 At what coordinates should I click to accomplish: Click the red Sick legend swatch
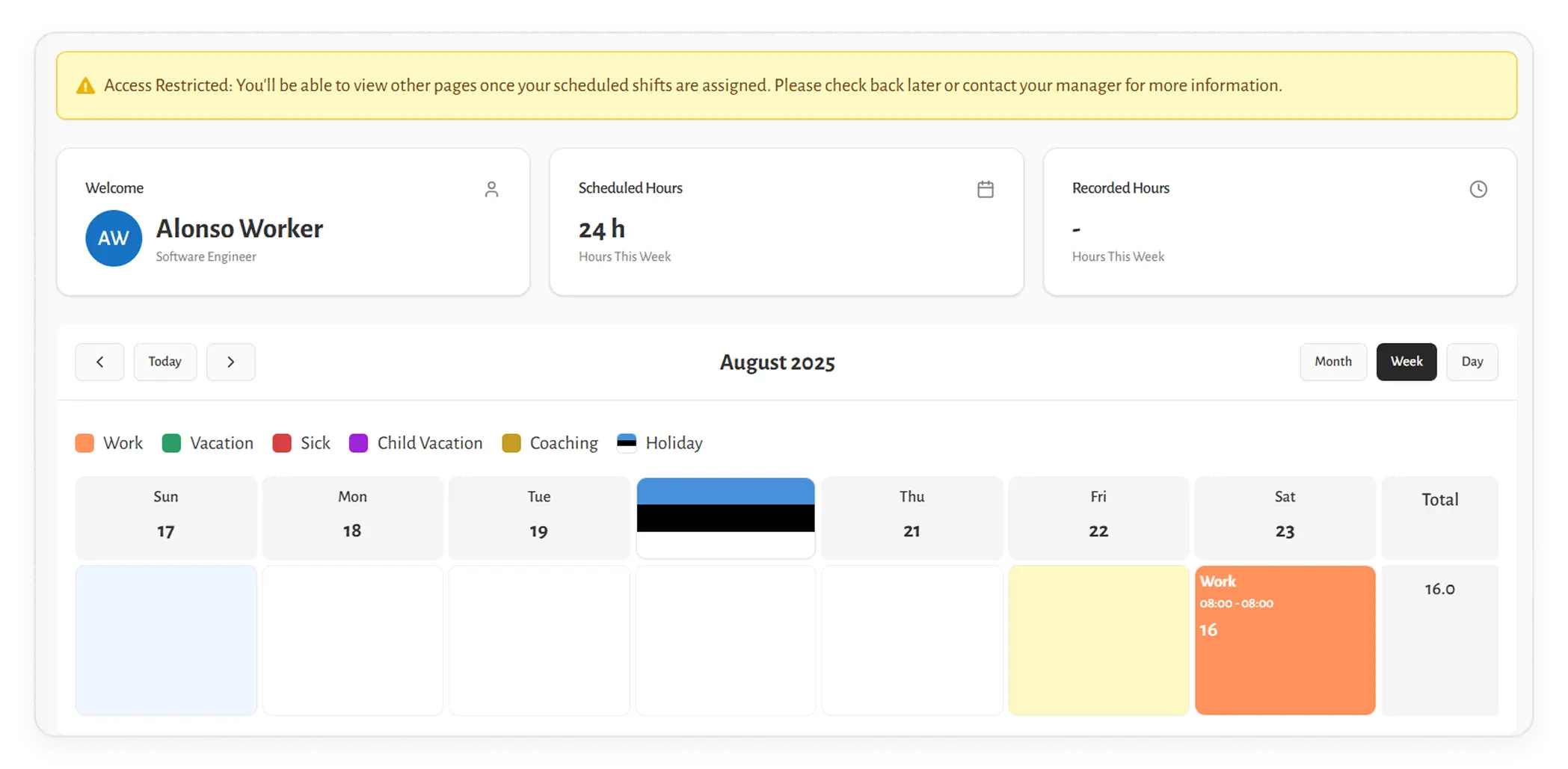coord(282,443)
